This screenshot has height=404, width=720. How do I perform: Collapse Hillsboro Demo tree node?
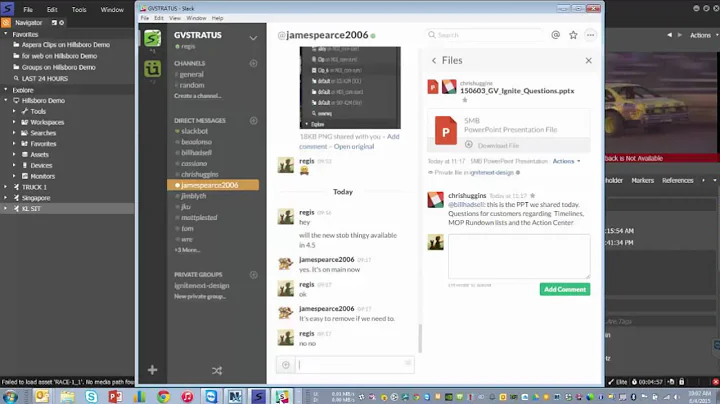(6, 100)
